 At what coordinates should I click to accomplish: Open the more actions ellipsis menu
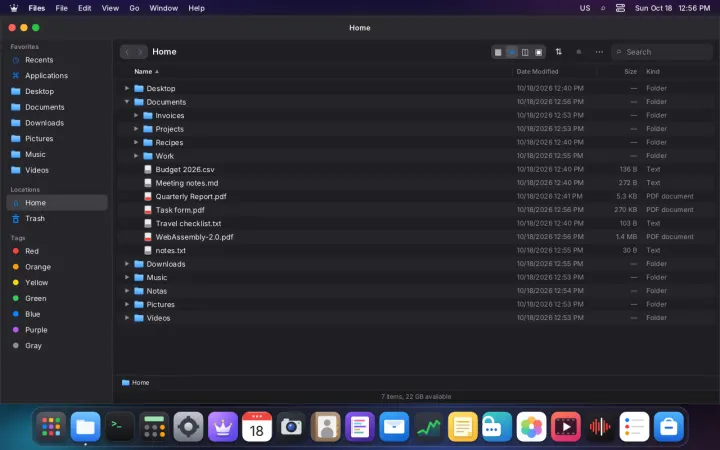599,52
